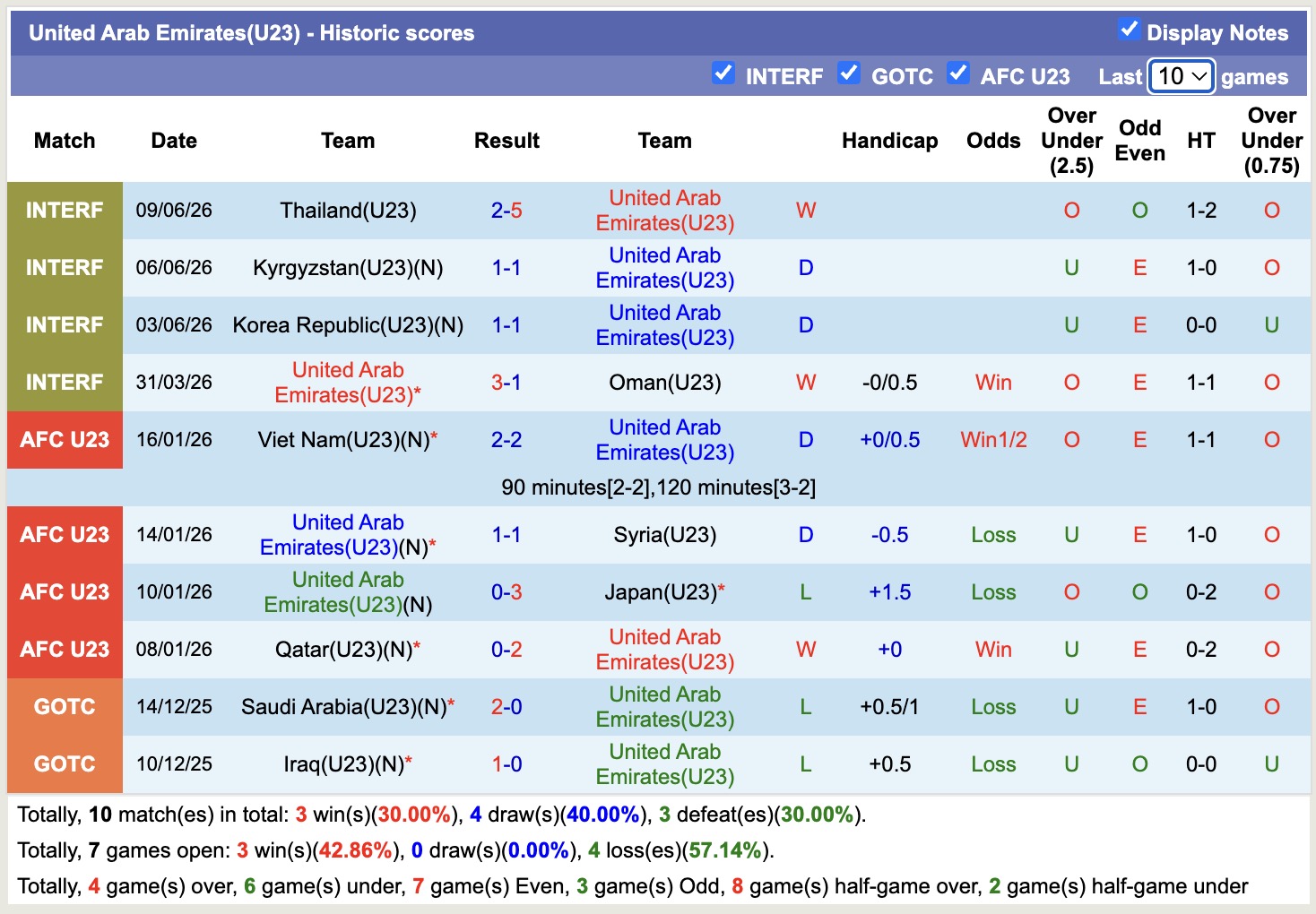
Task: Open Syria(U23) team link
Action: point(665,535)
